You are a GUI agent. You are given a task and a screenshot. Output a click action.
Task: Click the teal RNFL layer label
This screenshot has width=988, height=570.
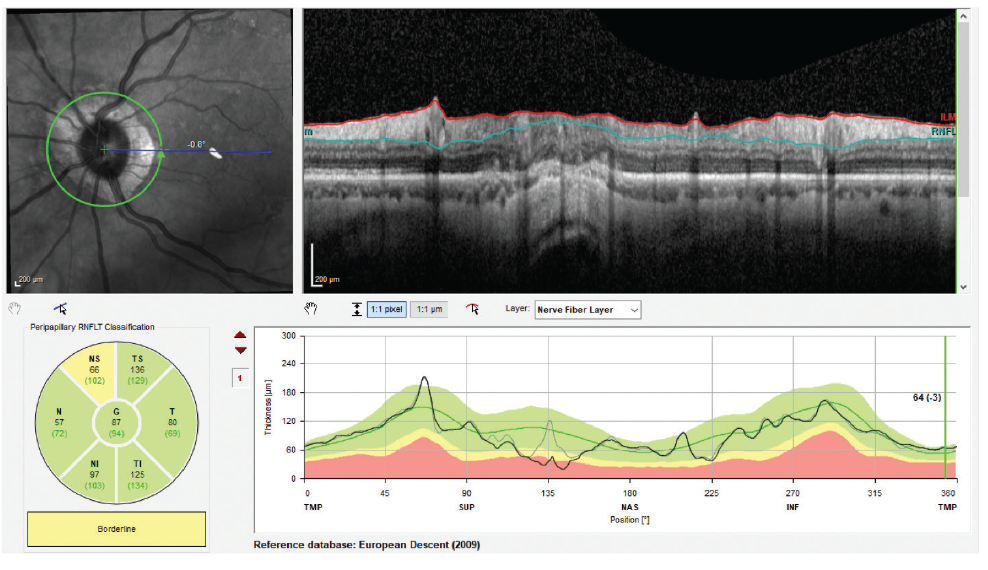click(943, 132)
